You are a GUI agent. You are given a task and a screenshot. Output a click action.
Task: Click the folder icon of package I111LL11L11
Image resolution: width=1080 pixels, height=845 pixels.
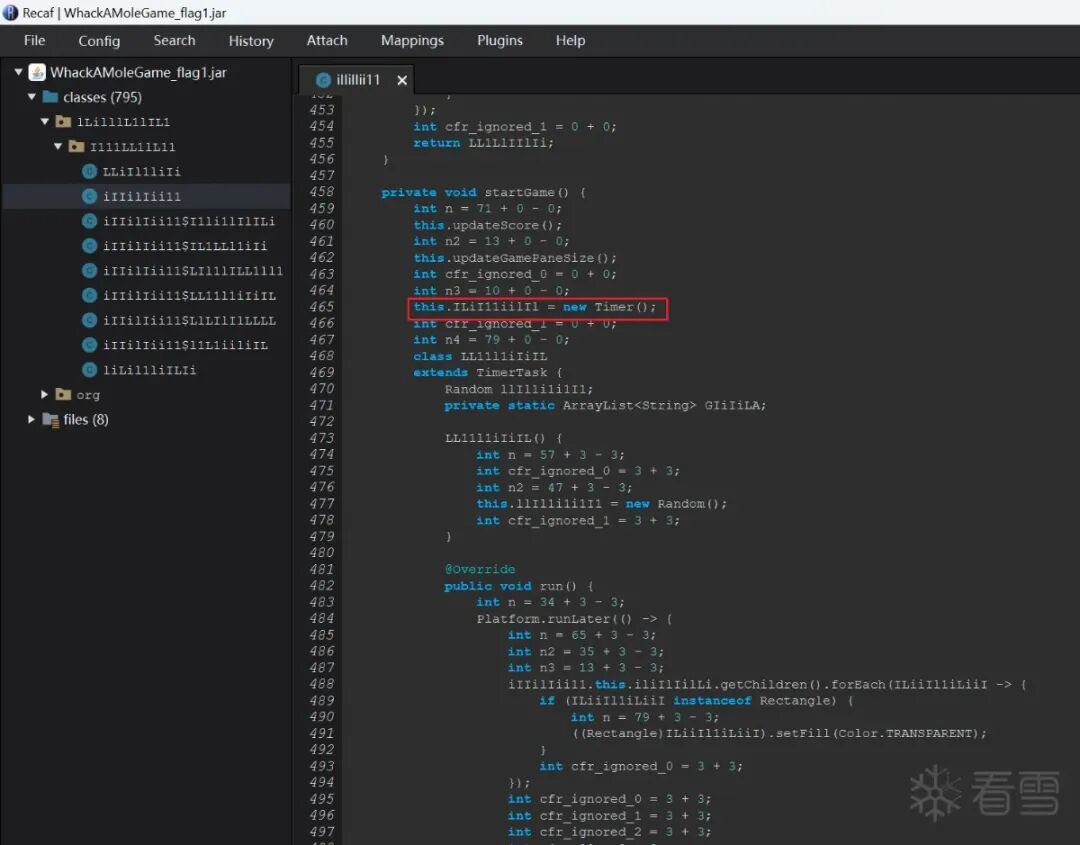point(76,147)
